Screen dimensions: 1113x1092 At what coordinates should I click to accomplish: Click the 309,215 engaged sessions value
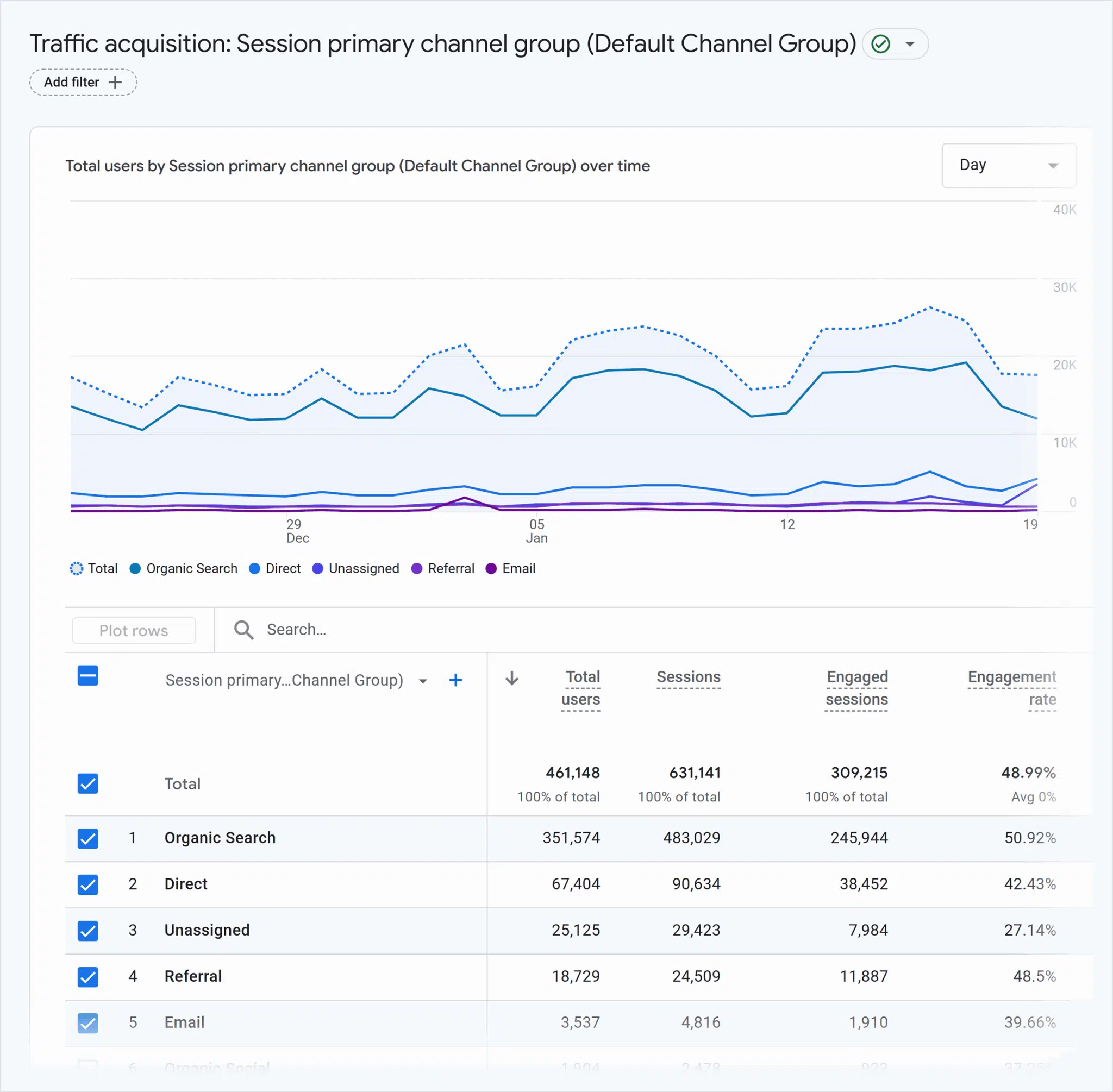[x=859, y=773]
